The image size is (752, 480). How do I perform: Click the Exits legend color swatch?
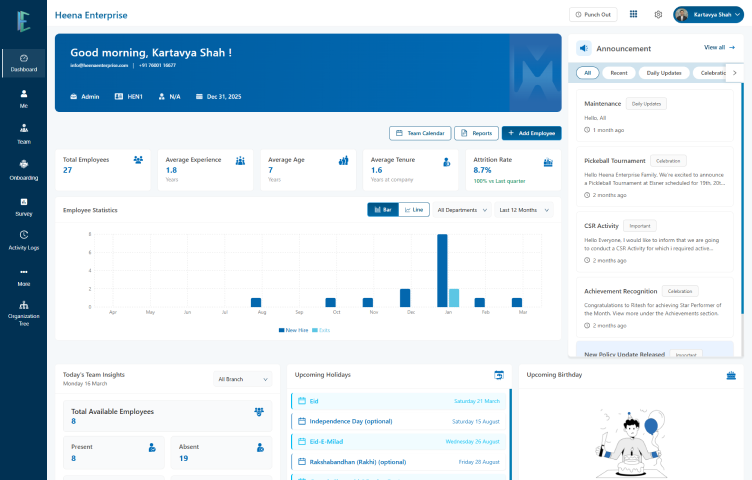(x=315, y=329)
